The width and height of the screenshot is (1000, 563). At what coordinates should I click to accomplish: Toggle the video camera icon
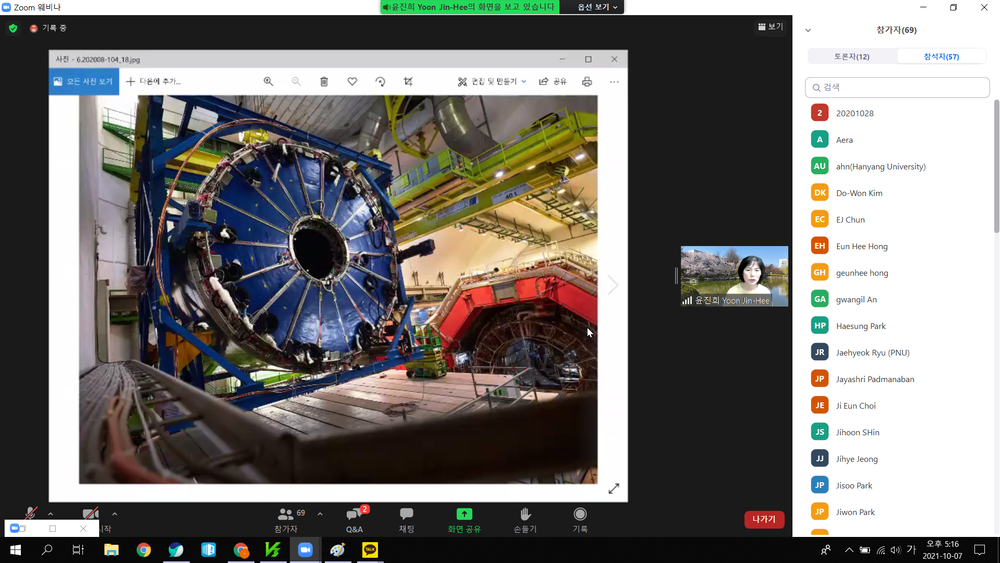click(91, 513)
